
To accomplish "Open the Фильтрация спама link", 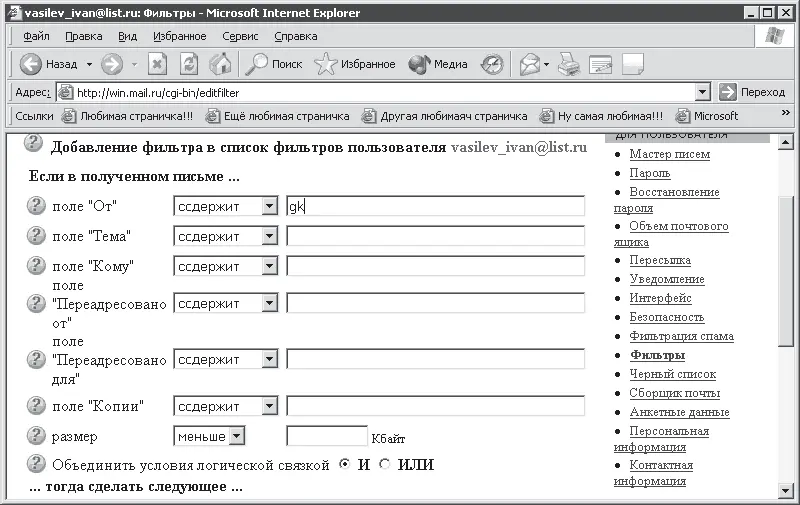I will point(681,336).
